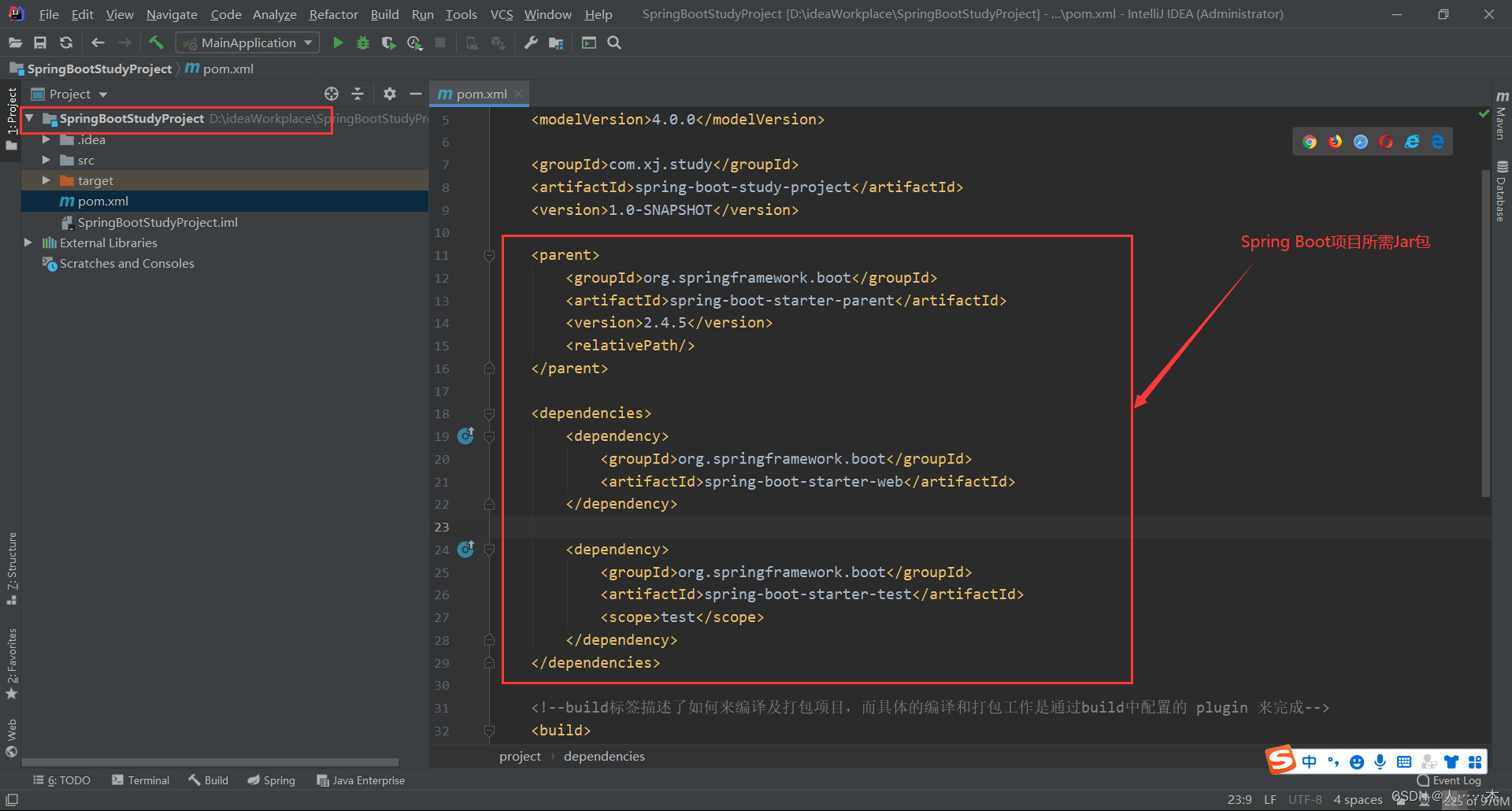Image resolution: width=1512 pixels, height=811 pixels.
Task: Collapse all in Project panel
Action: (x=358, y=94)
